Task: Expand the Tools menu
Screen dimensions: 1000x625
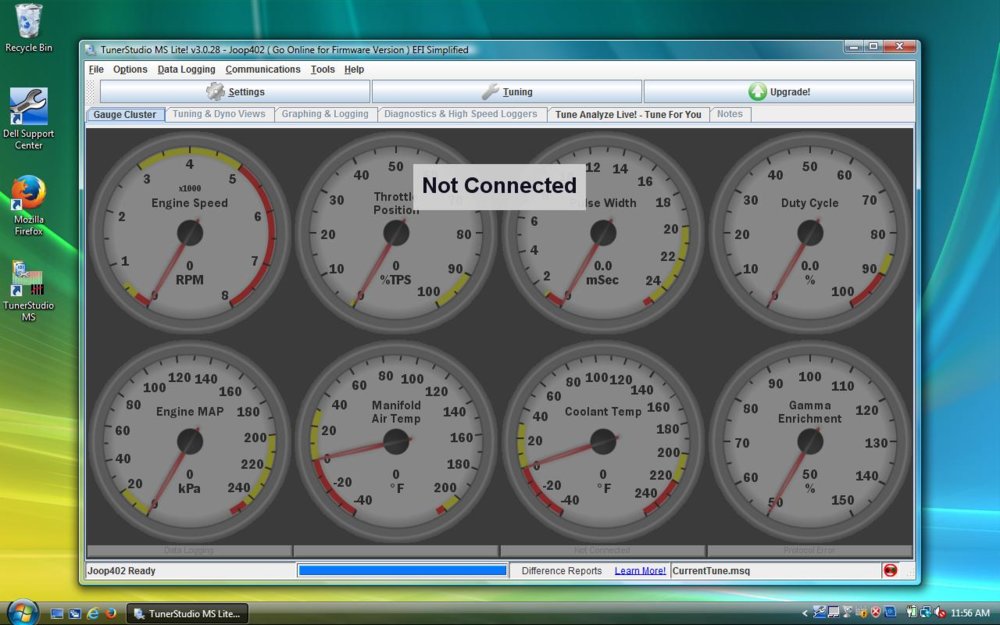Action: point(322,69)
